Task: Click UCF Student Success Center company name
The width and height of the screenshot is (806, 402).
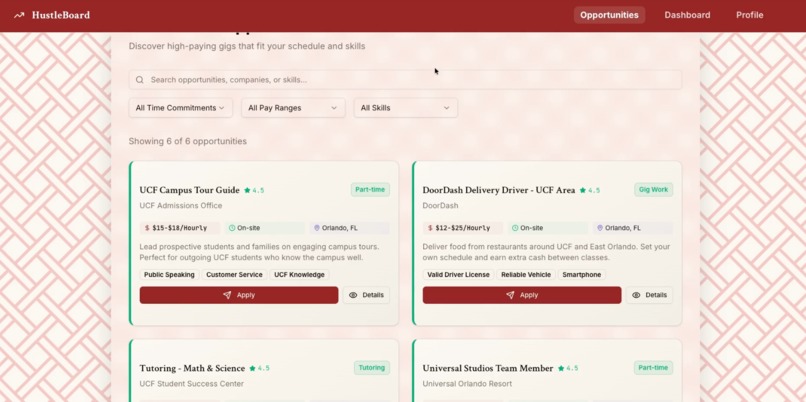Action: click(x=192, y=383)
